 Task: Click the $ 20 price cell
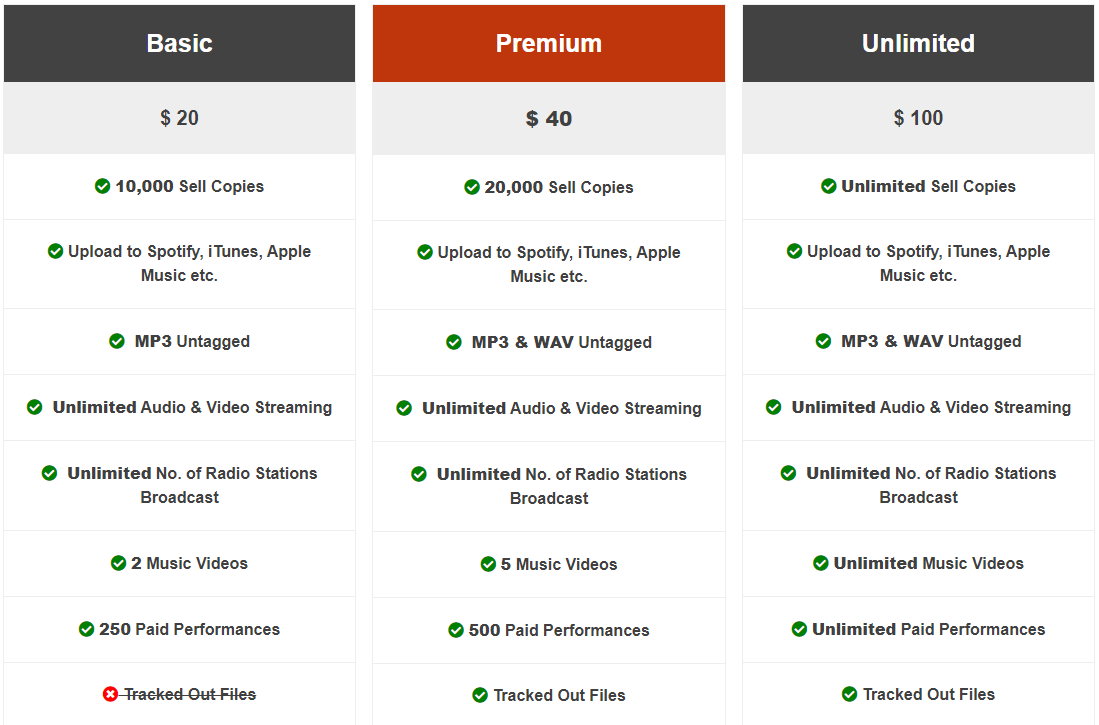[179, 118]
